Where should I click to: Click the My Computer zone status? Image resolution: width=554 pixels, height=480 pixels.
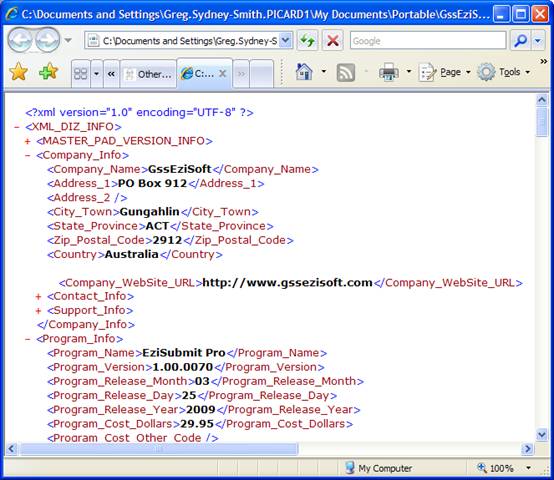coord(378,468)
